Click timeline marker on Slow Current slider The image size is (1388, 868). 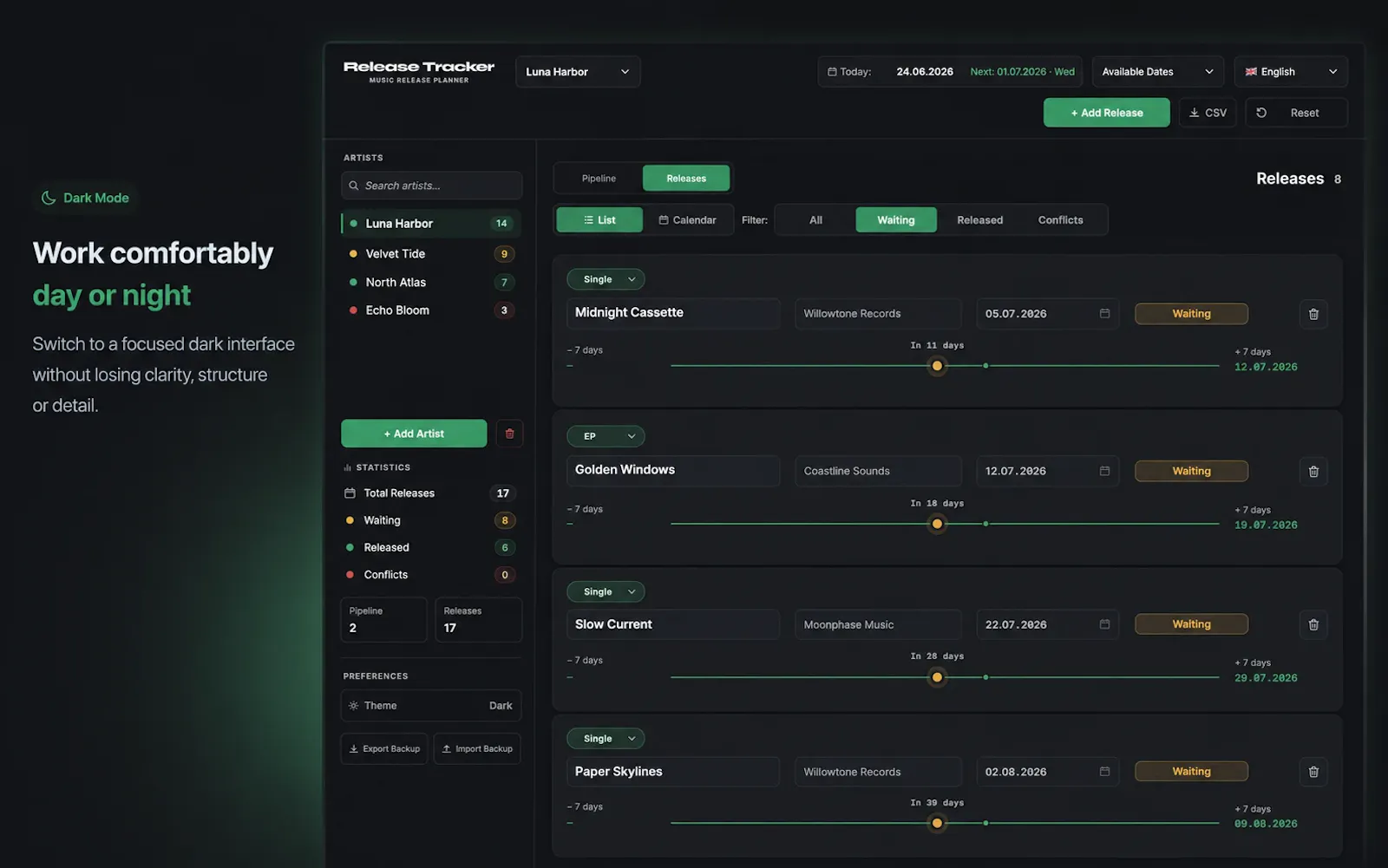[x=937, y=677]
